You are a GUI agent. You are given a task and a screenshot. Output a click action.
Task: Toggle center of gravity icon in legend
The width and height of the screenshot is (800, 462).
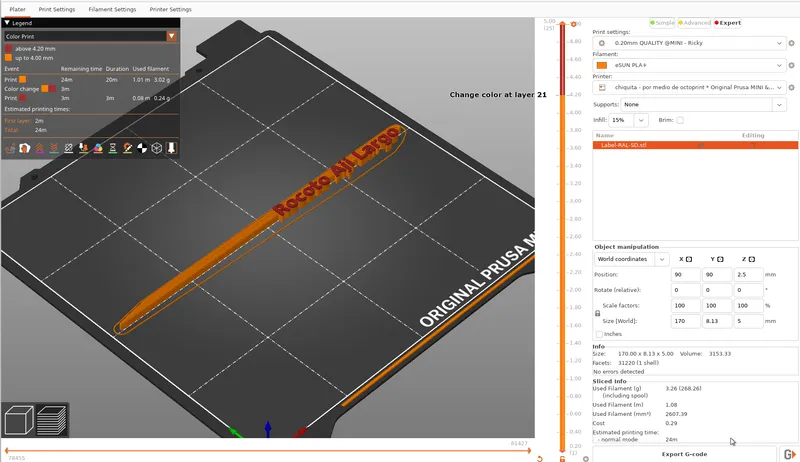142,148
